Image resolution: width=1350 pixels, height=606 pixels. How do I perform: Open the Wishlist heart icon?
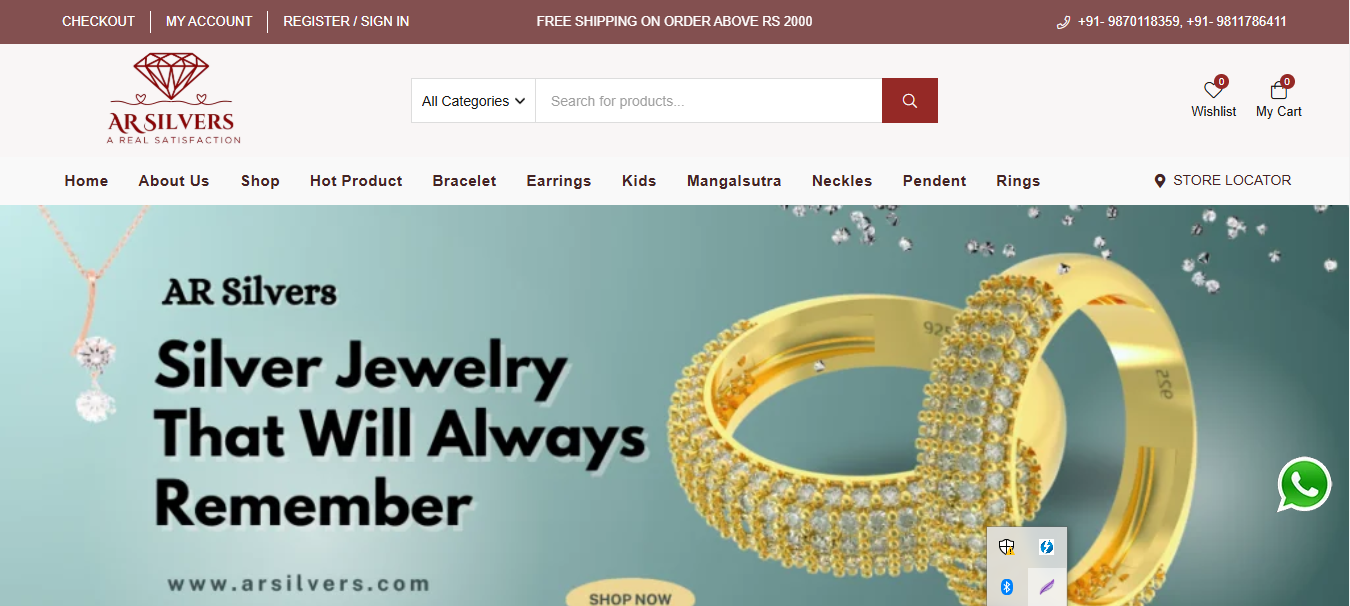point(1213,91)
